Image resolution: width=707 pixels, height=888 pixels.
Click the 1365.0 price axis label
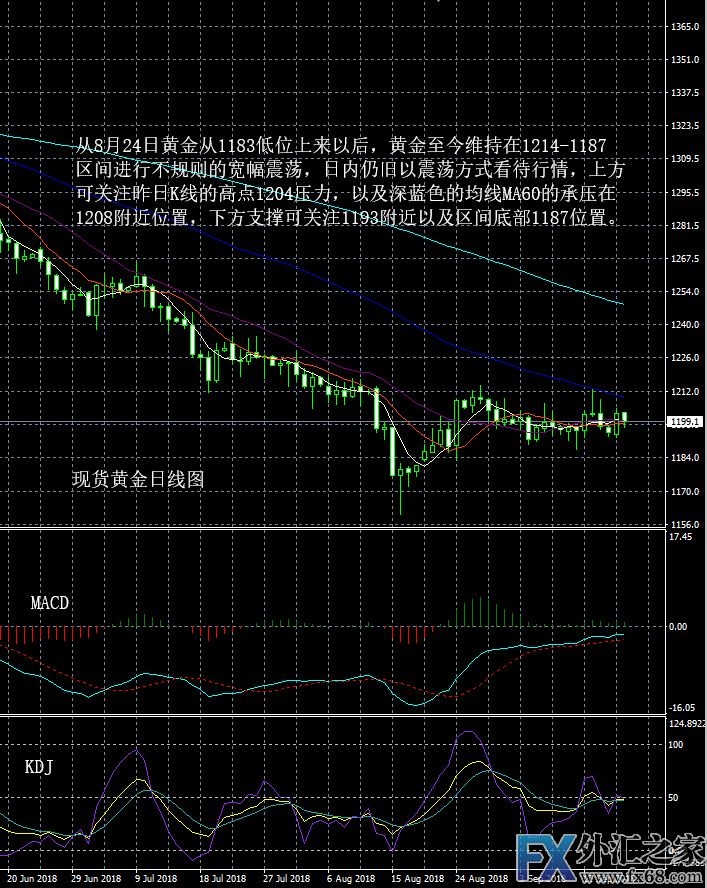(x=684, y=27)
